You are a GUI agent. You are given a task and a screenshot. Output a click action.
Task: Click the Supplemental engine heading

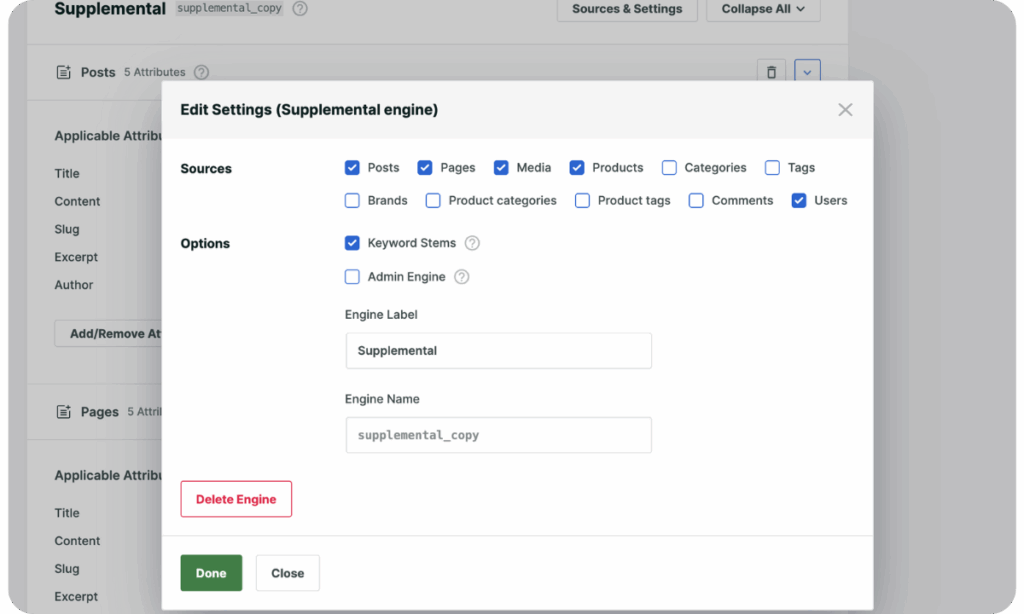110,8
